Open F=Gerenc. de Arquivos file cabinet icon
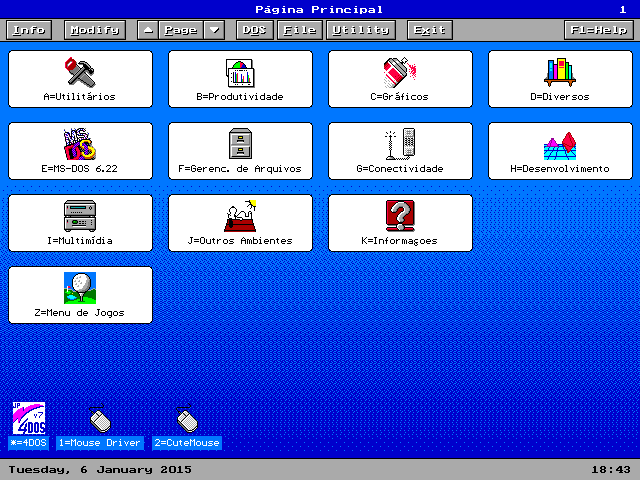 pos(240,144)
